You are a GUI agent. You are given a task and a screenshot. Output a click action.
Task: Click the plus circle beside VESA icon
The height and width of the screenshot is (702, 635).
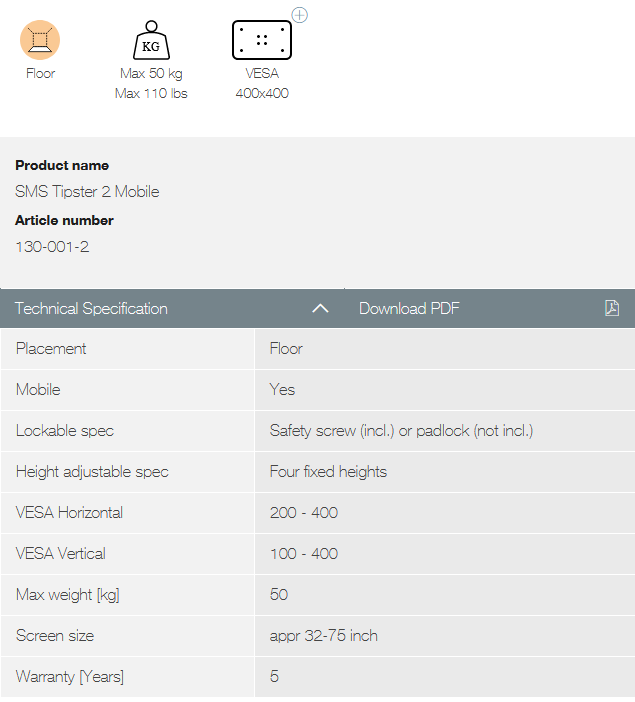pyautogui.click(x=299, y=15)
